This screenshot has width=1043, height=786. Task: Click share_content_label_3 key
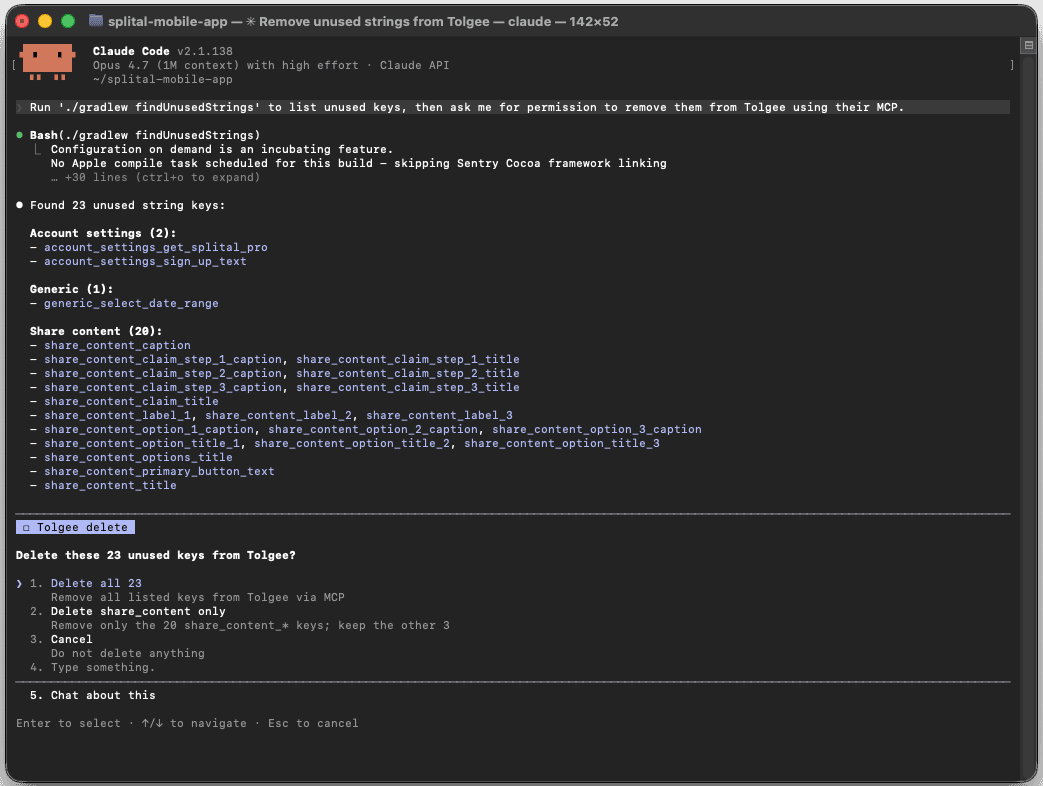coord(440,415)
